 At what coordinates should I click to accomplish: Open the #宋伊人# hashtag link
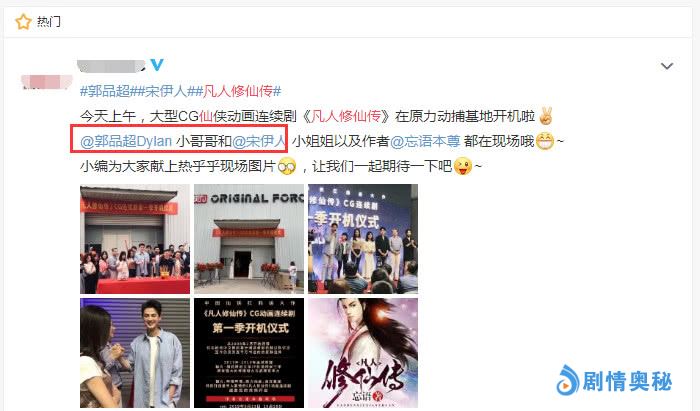[166, 91]
